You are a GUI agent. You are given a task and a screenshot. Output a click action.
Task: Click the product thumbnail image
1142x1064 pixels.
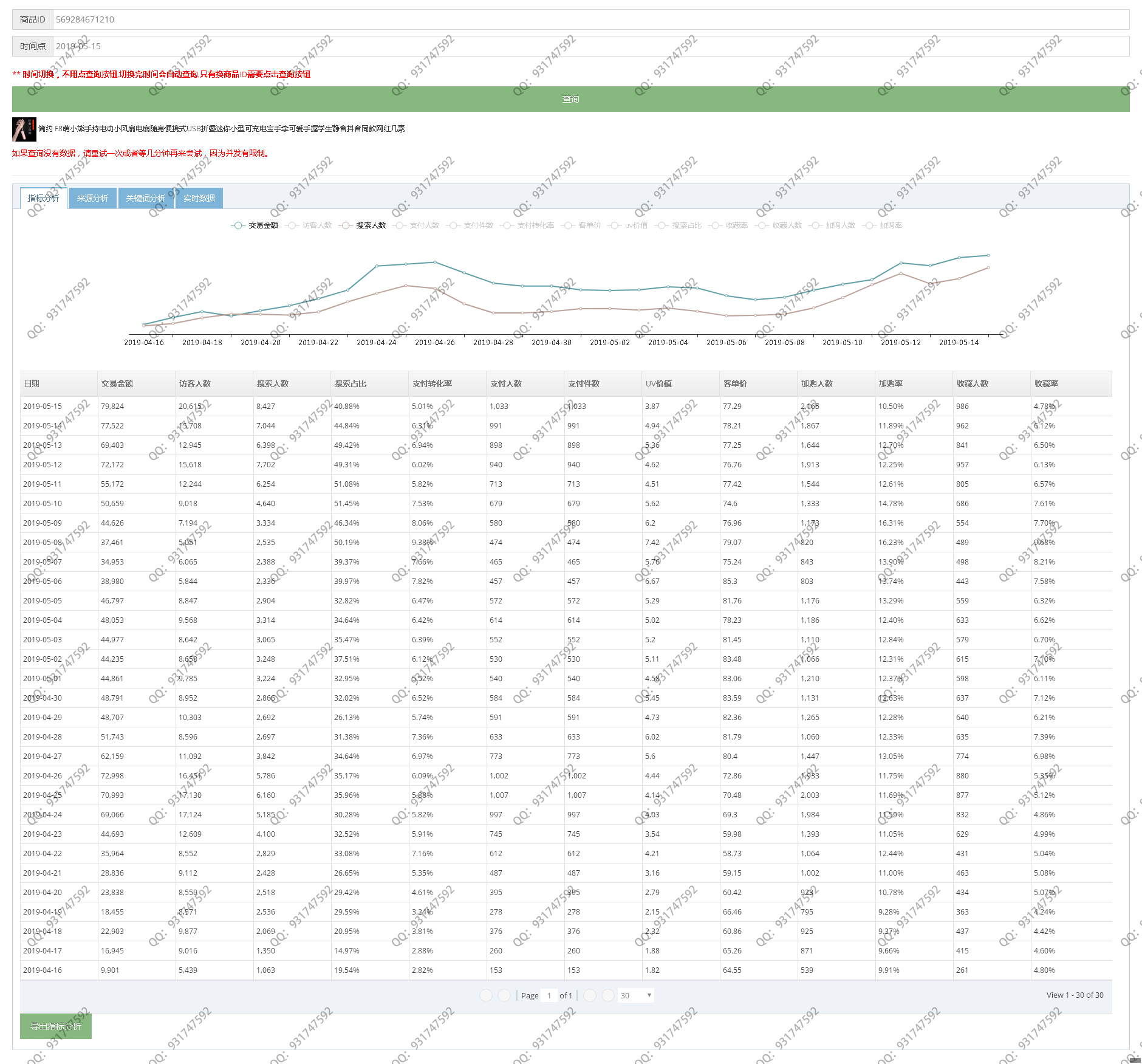(24, 129)
